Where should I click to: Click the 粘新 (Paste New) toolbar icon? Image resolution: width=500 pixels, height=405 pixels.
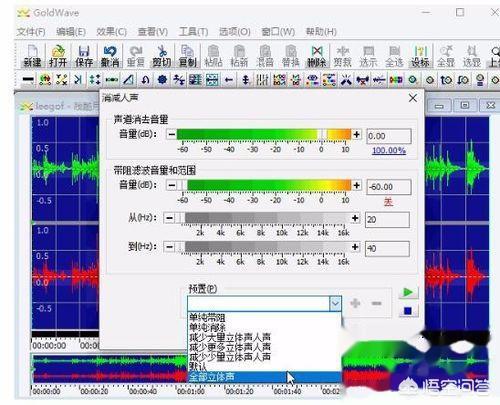point(239,56)
